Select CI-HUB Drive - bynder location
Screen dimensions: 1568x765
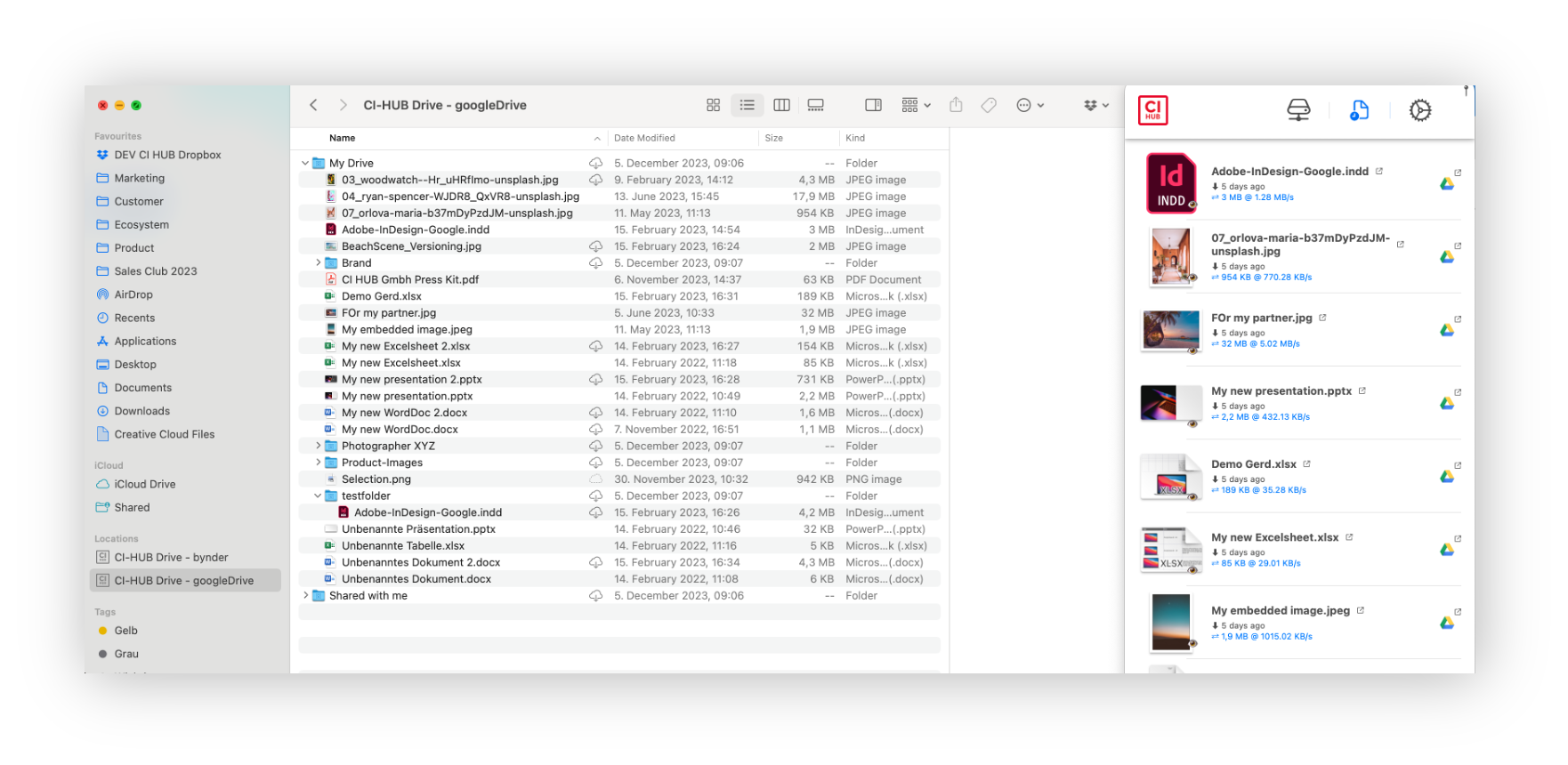pyautogui.click(x=171, y=558)
